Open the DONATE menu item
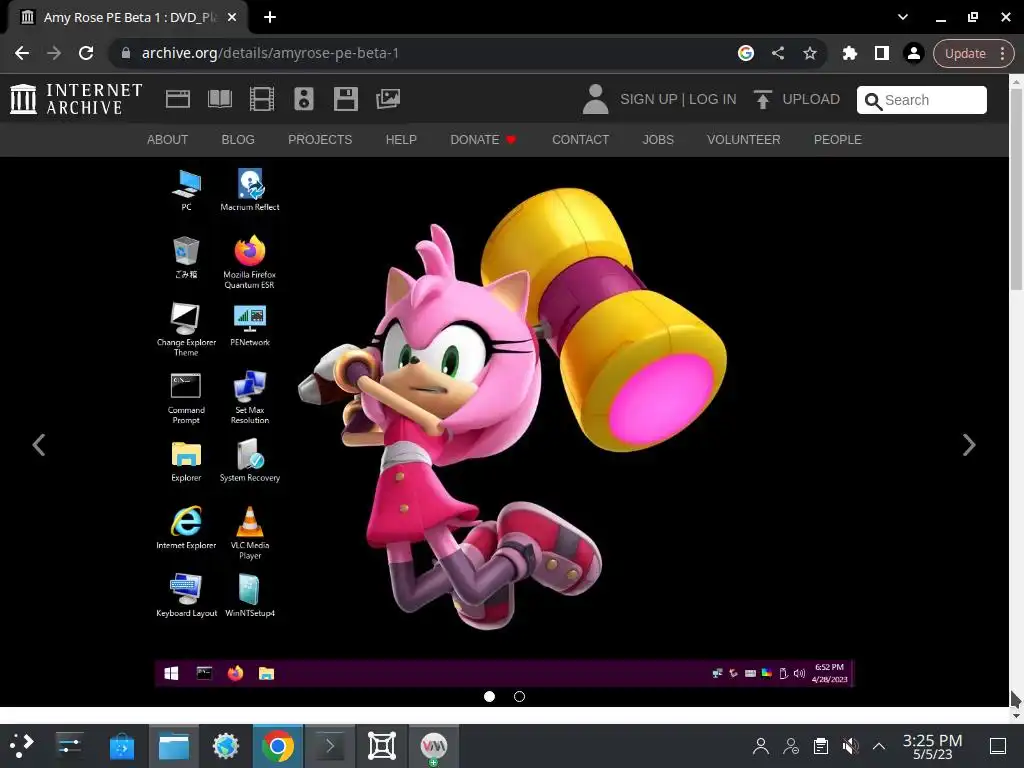The height and width of the screenshot is (768, 1024). click(483, 140)
